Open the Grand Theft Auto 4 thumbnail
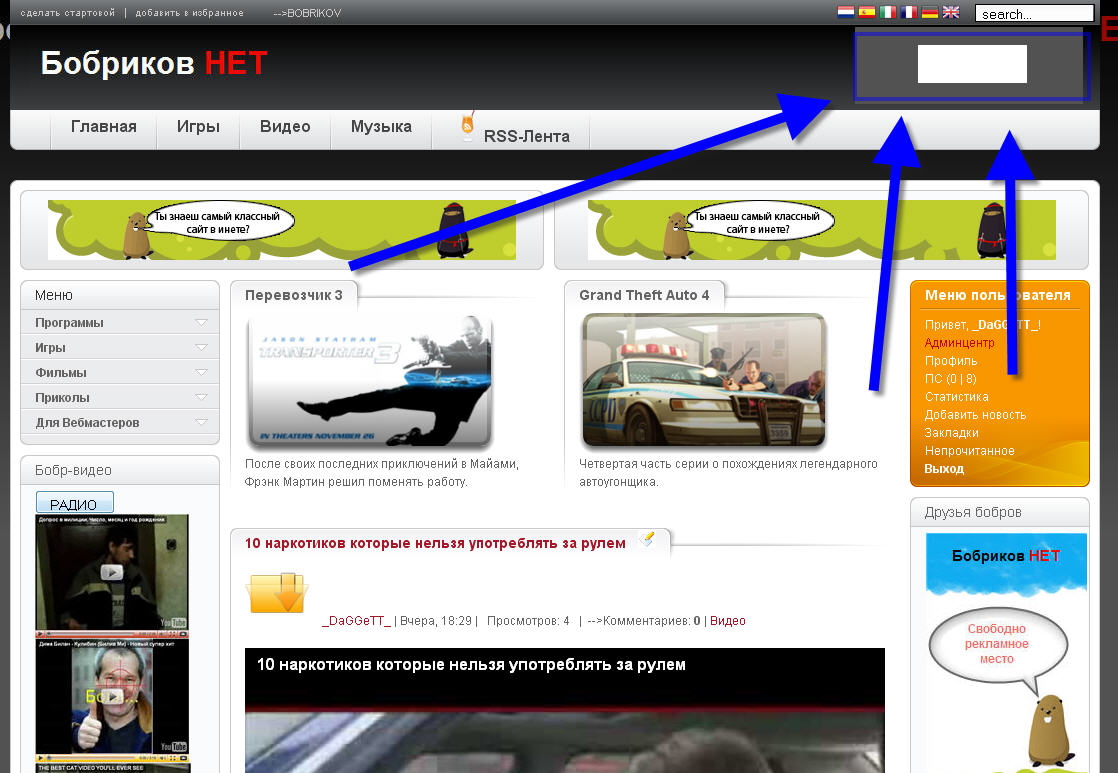Screen dimensions: 1118x773 [704, 381]
